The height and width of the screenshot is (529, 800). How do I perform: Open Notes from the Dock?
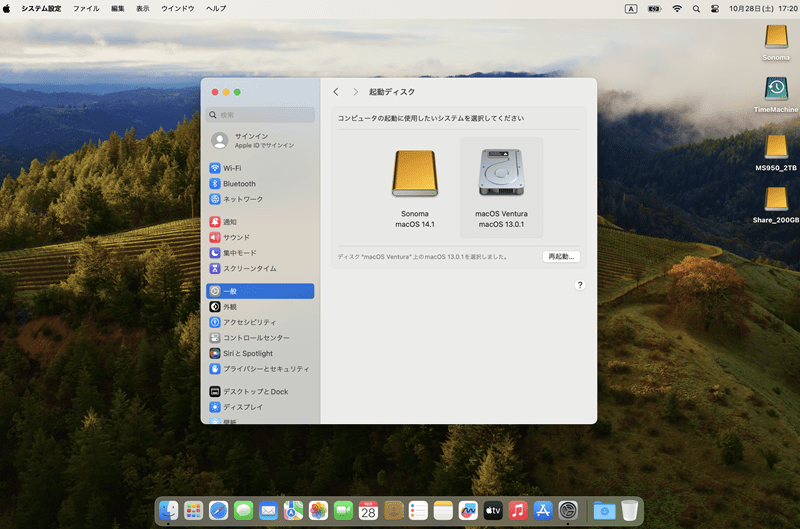click(x=443, y=510)
